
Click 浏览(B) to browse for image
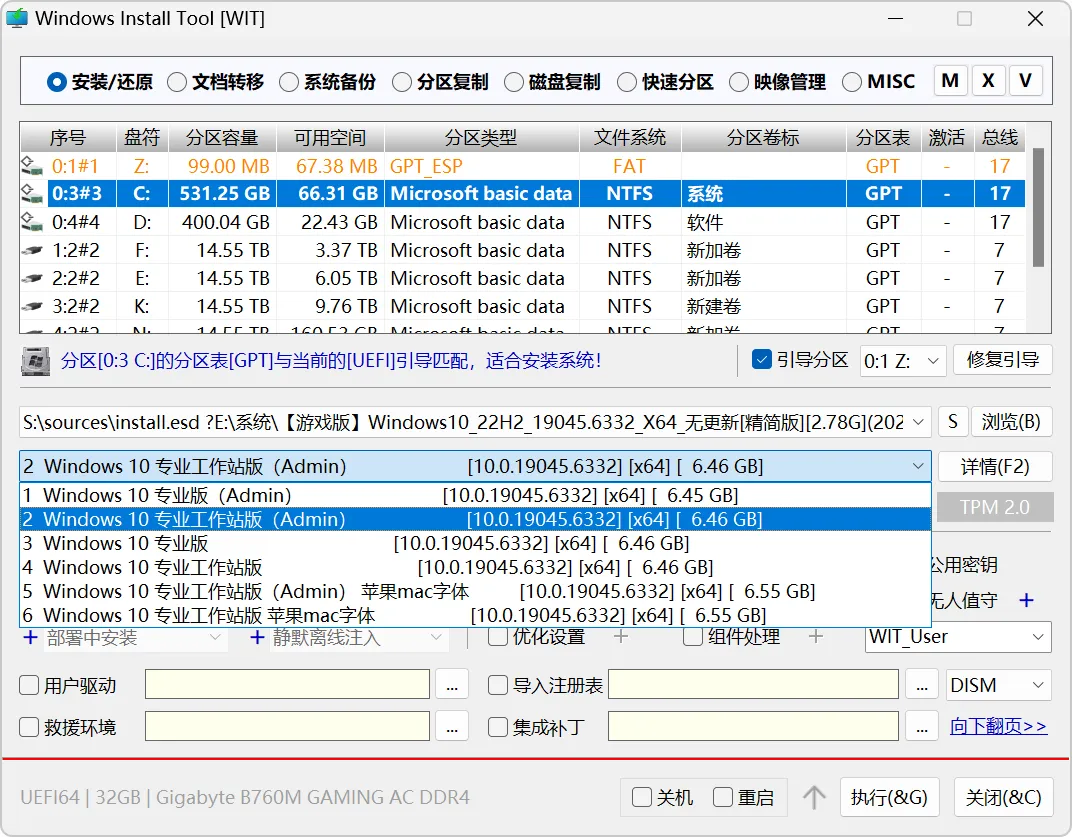click(x=1011, y=422)
